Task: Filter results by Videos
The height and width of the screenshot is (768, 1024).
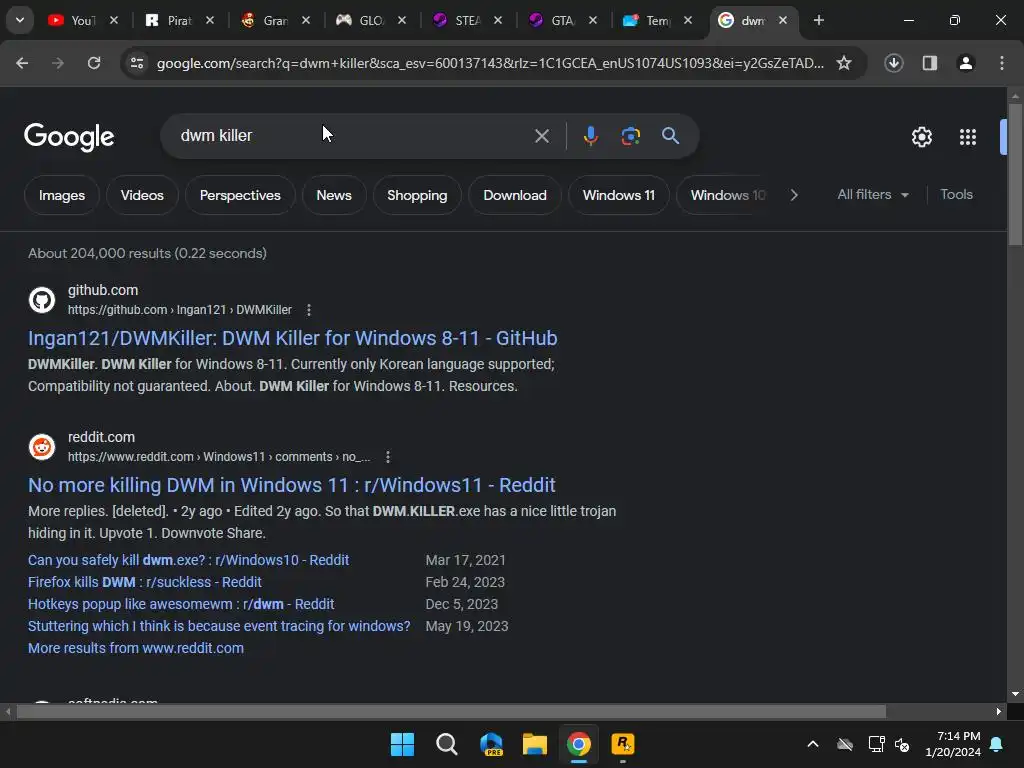Action: coord(142,195)
